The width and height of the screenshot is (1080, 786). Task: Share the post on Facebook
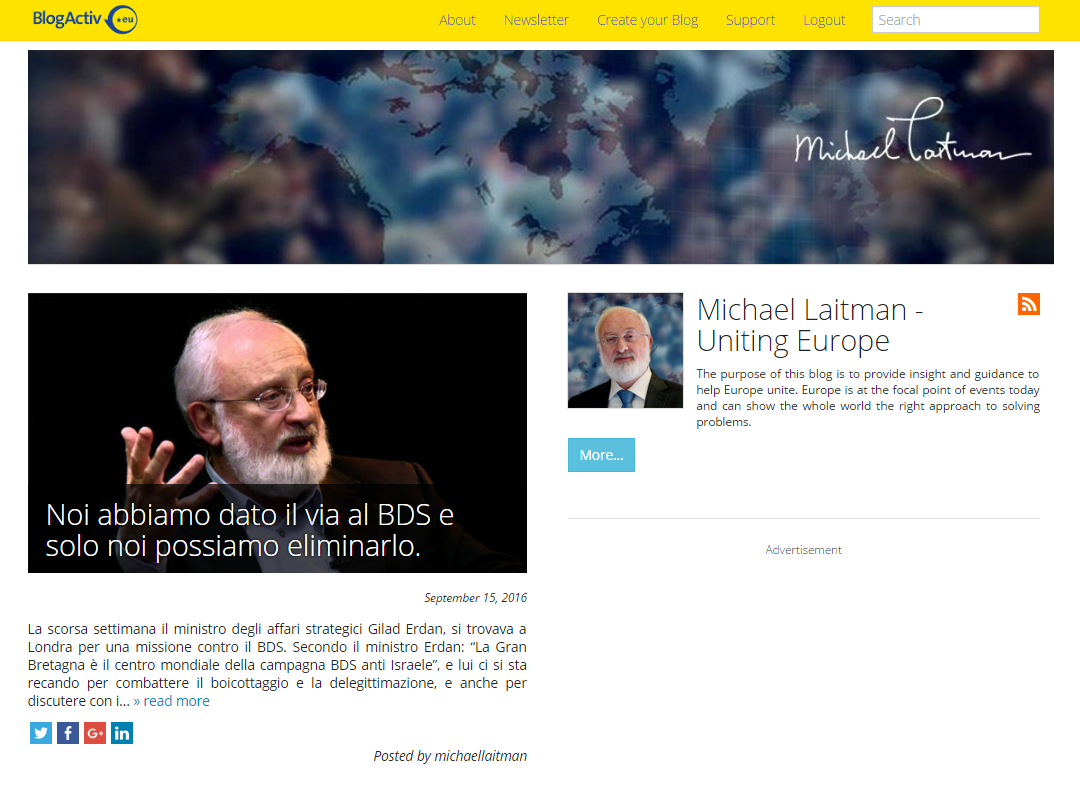(x=68, y=733)
